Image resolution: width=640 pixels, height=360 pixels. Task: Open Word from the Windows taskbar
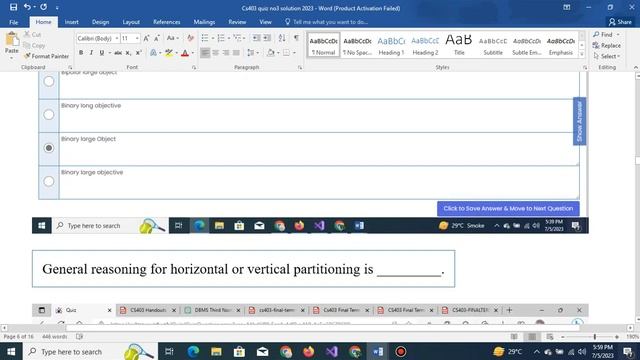[x=378, y=351]
